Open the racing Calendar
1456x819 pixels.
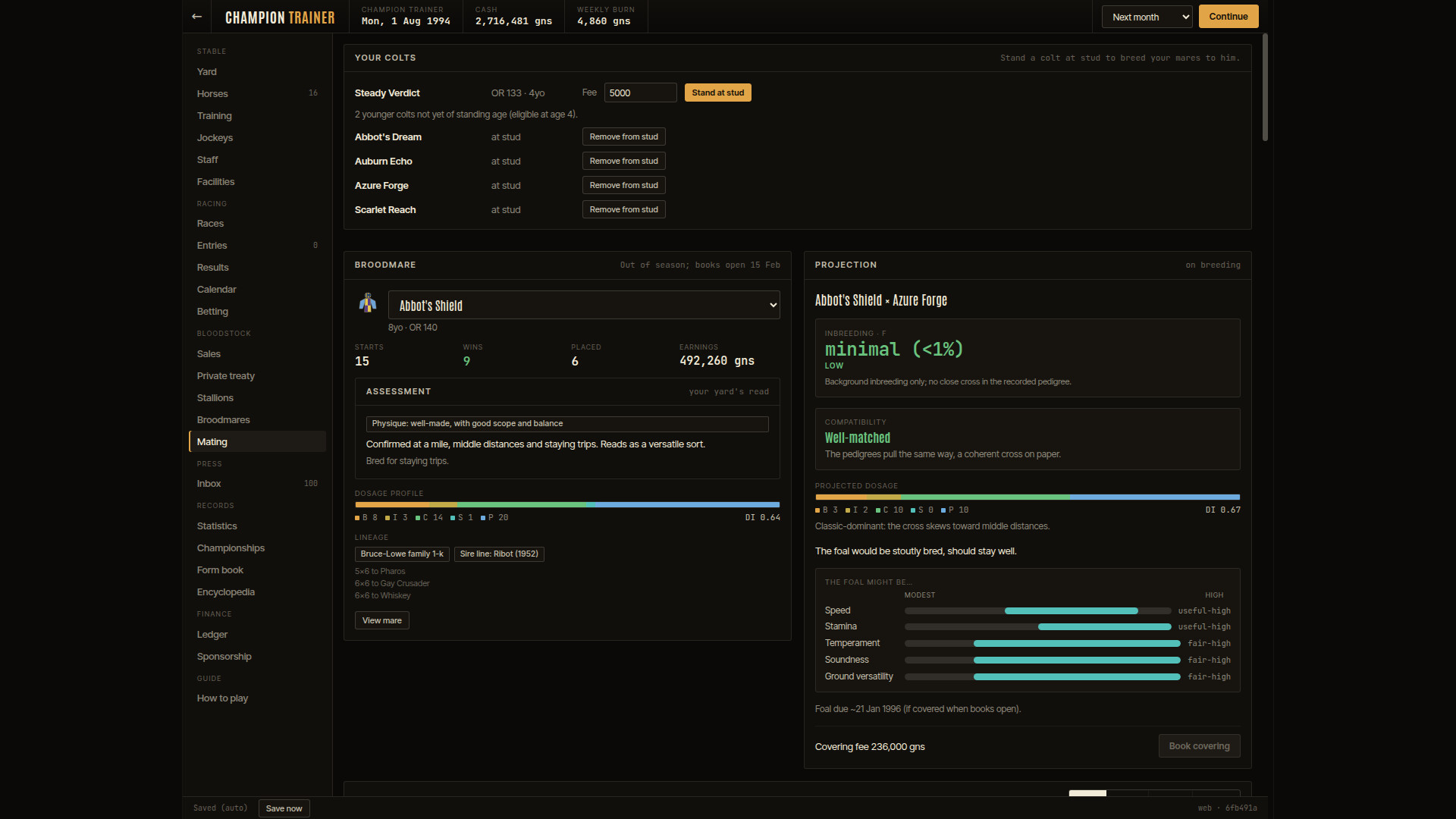point(257,290)
